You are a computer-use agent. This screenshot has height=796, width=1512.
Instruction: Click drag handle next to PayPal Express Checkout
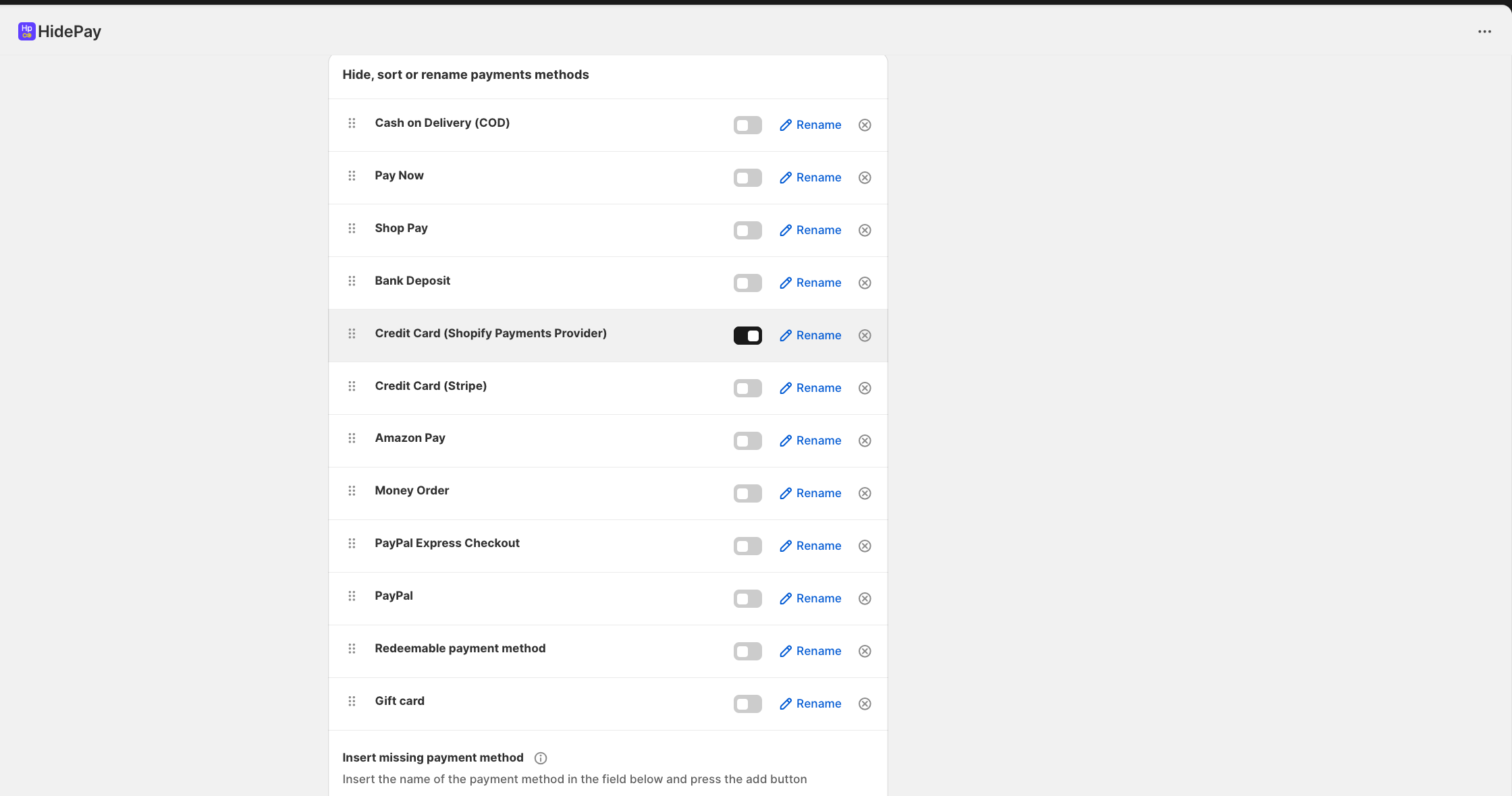352,543
